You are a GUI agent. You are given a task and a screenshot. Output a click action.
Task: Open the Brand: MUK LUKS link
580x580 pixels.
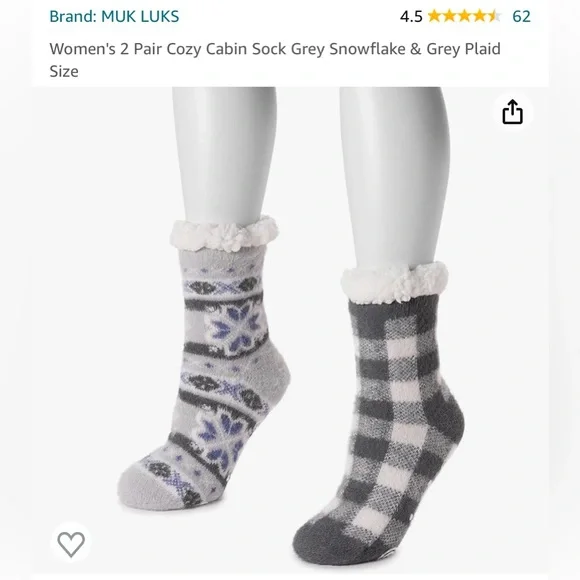pyautogui.click(x=114, y=16)
